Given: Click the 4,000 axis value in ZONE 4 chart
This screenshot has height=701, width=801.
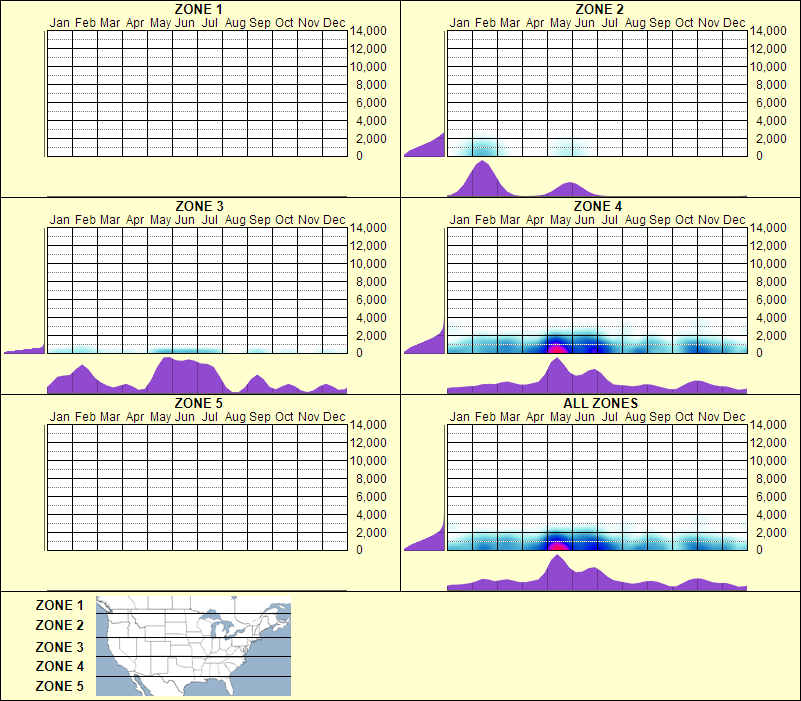Looking at the screenshot, I should click(x=771, y=317).
